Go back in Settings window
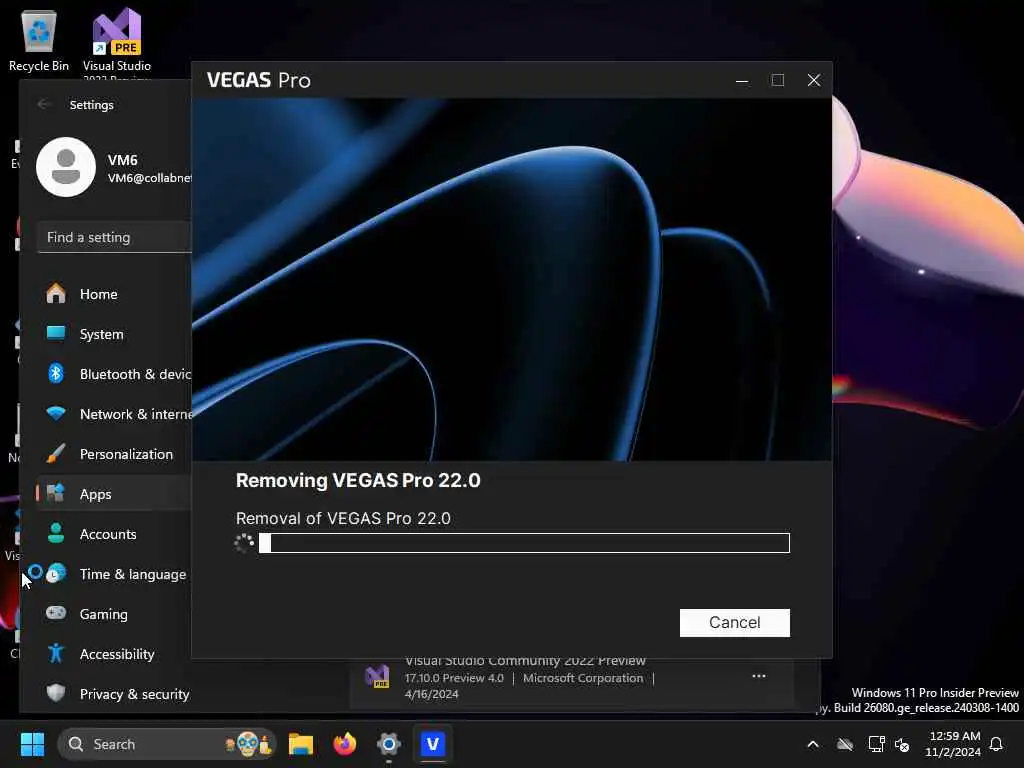 point(44,104)
